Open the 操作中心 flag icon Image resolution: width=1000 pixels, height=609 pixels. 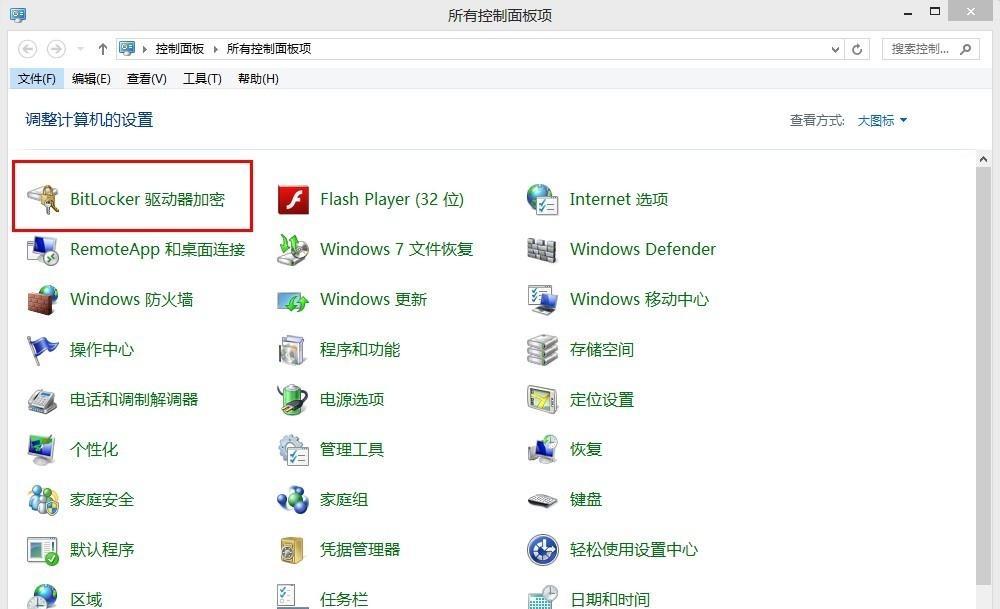43,350
